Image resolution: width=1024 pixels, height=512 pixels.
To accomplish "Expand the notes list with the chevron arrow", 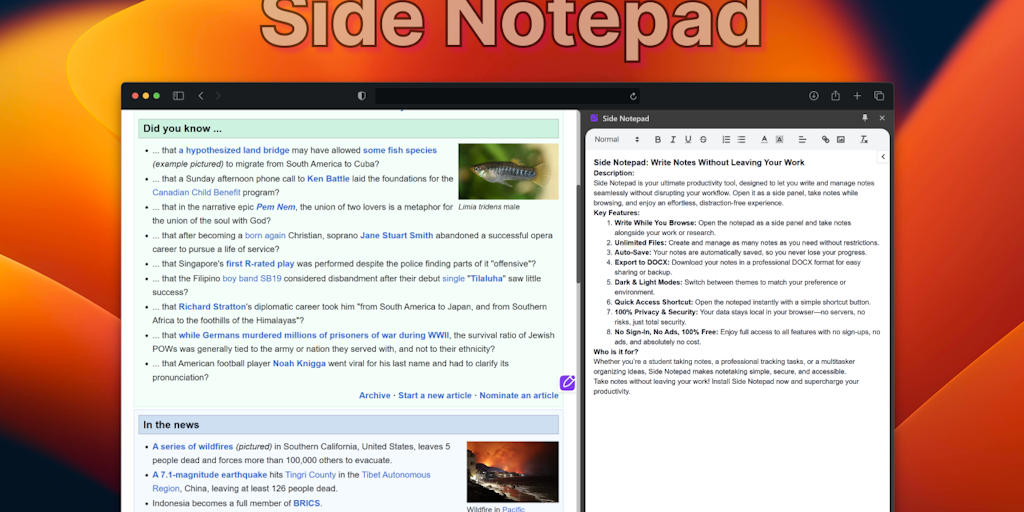I will [883, 157].
